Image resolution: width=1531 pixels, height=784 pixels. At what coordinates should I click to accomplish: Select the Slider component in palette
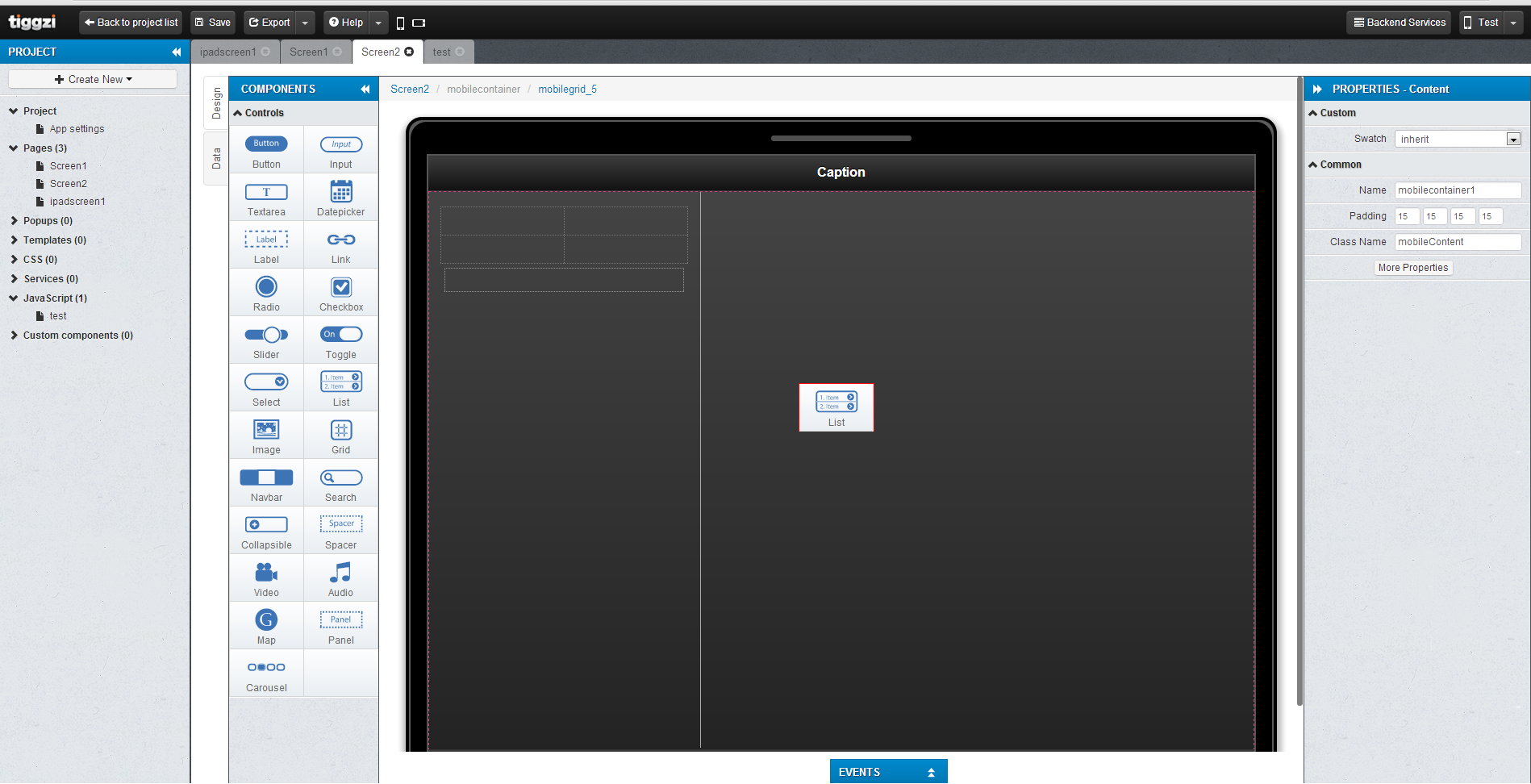pos(266,341)
